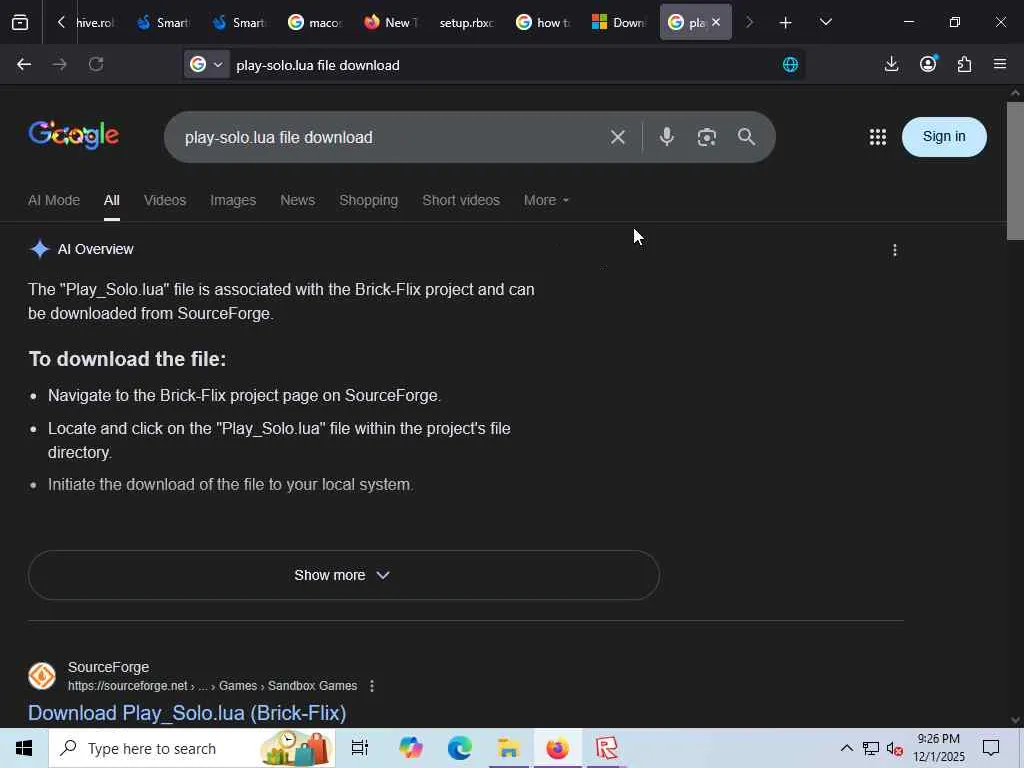Open the Short videos results tab
The height and width of the screenshot is (768, 1024).
click(x=460, y=200)
